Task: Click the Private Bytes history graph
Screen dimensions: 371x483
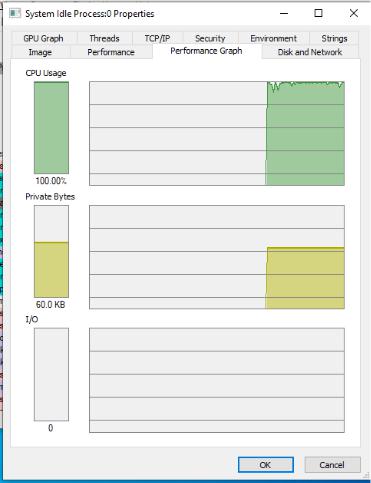Action: (x=217, y=257)
